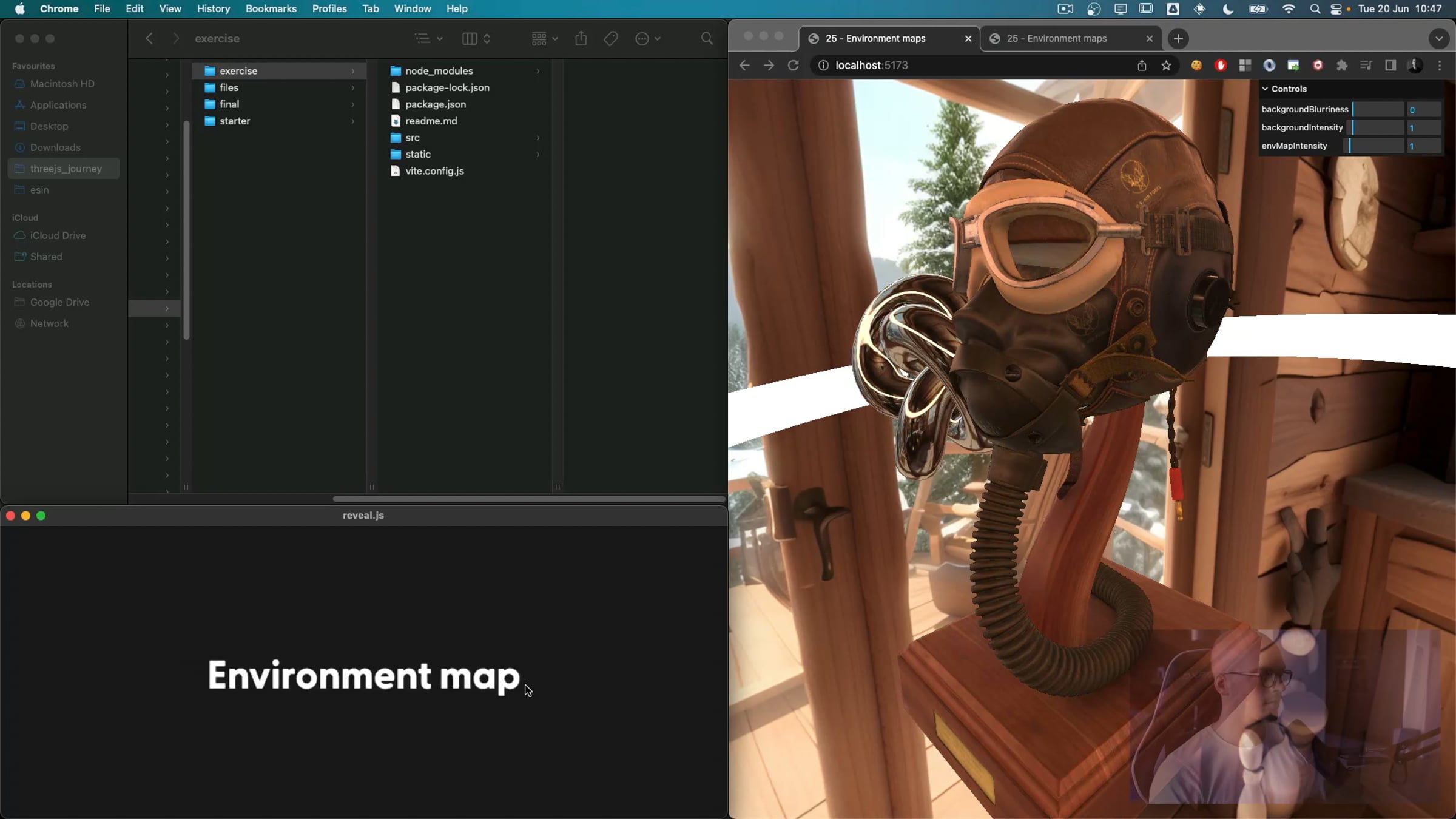Bookmark page with the star icon
The image size is (1456, 819).
point(1166,66)
